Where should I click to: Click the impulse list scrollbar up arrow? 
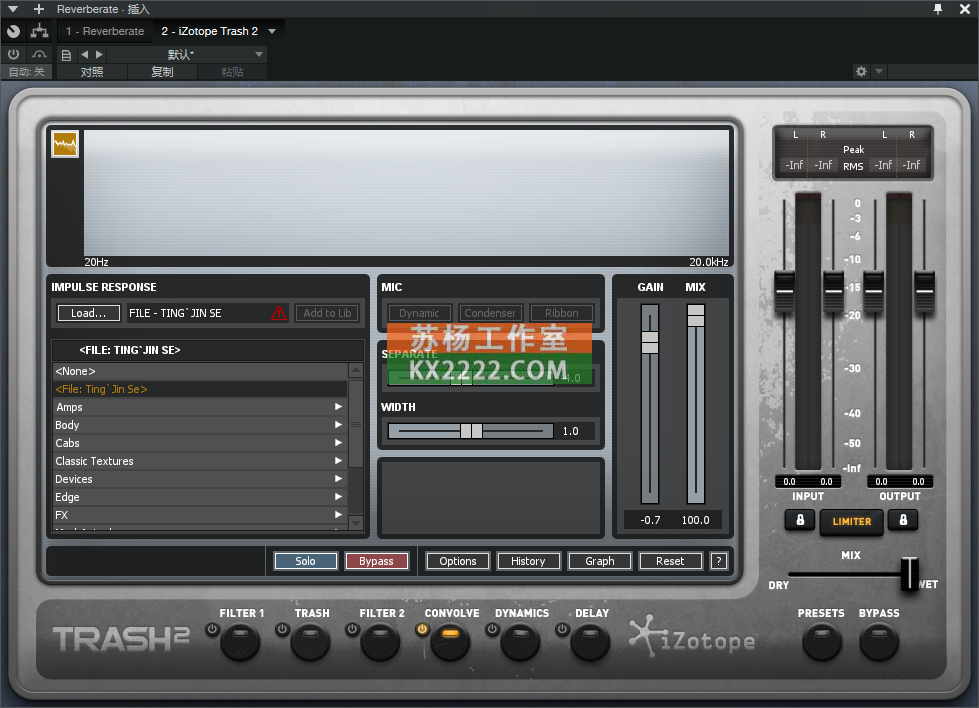(356, 370)
